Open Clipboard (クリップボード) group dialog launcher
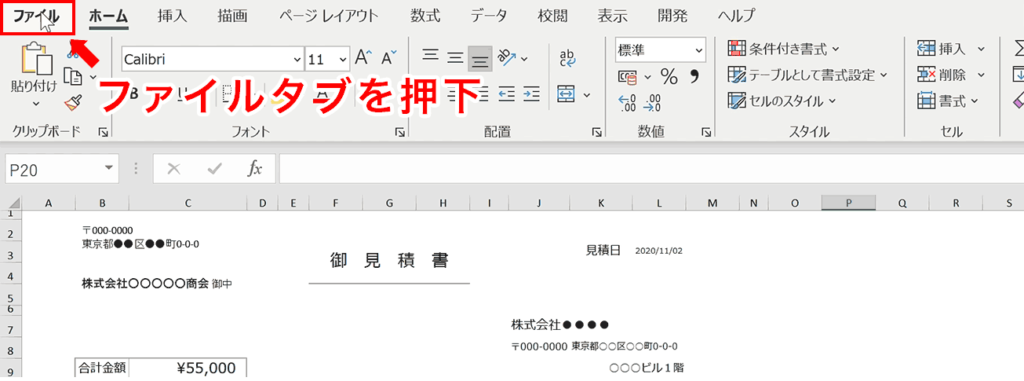 (x=103, y=133)
